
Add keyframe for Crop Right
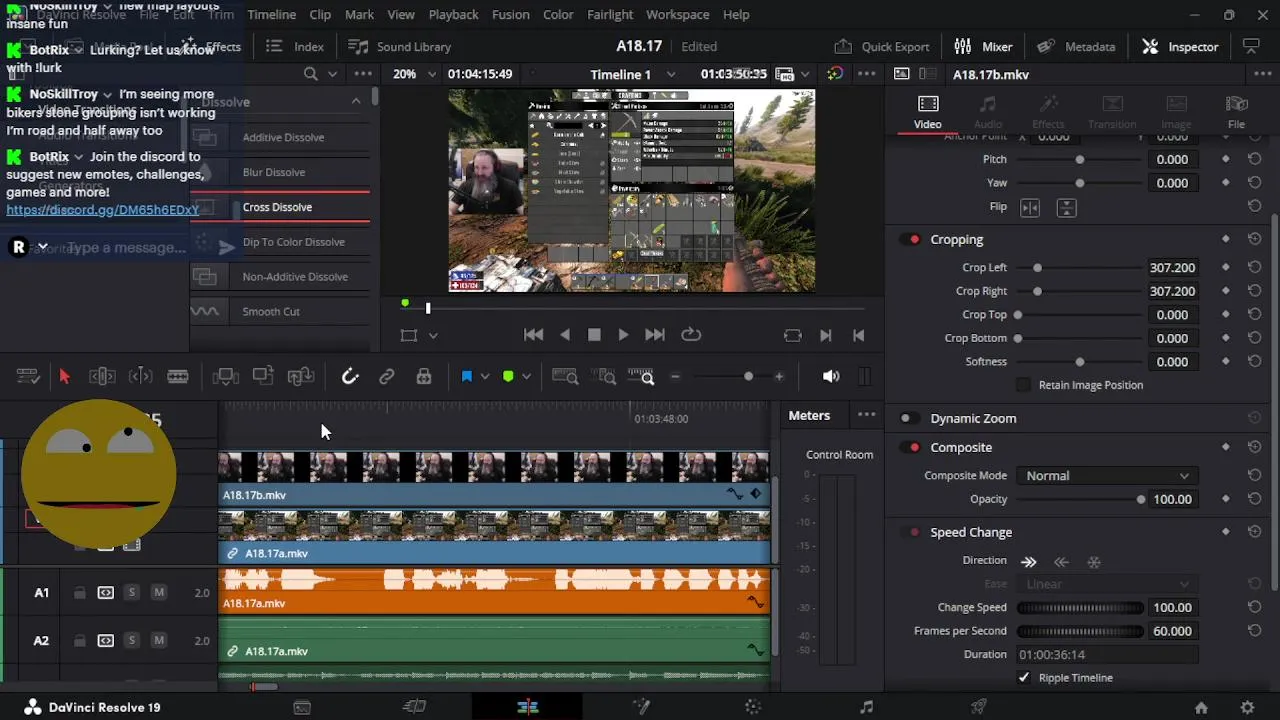[x=1226, y=291]
